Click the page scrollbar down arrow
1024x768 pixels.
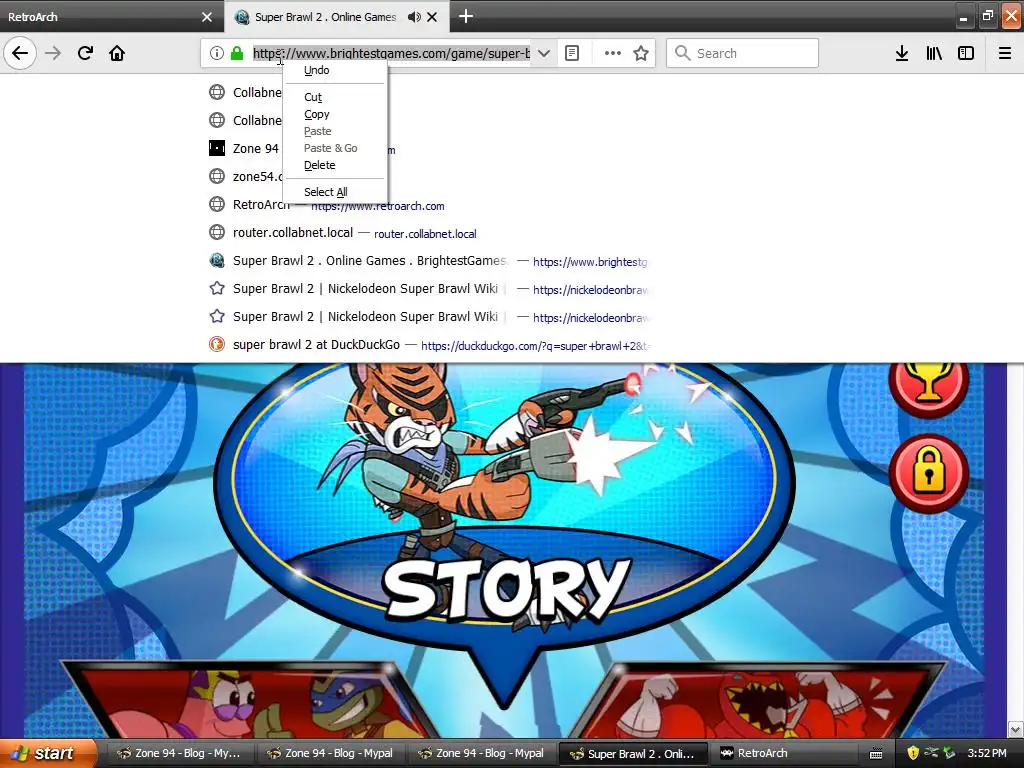(1016, 729)
